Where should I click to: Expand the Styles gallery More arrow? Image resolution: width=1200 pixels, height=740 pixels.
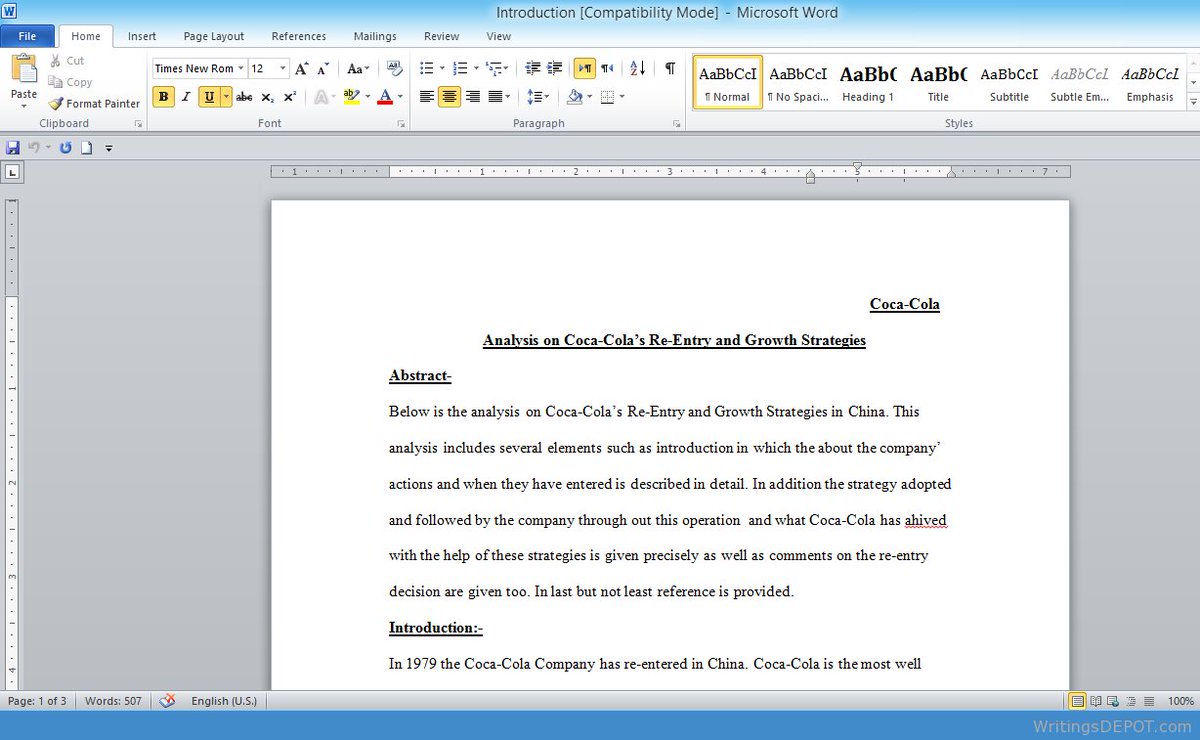pyautogui.click(x=1193, y=102)
